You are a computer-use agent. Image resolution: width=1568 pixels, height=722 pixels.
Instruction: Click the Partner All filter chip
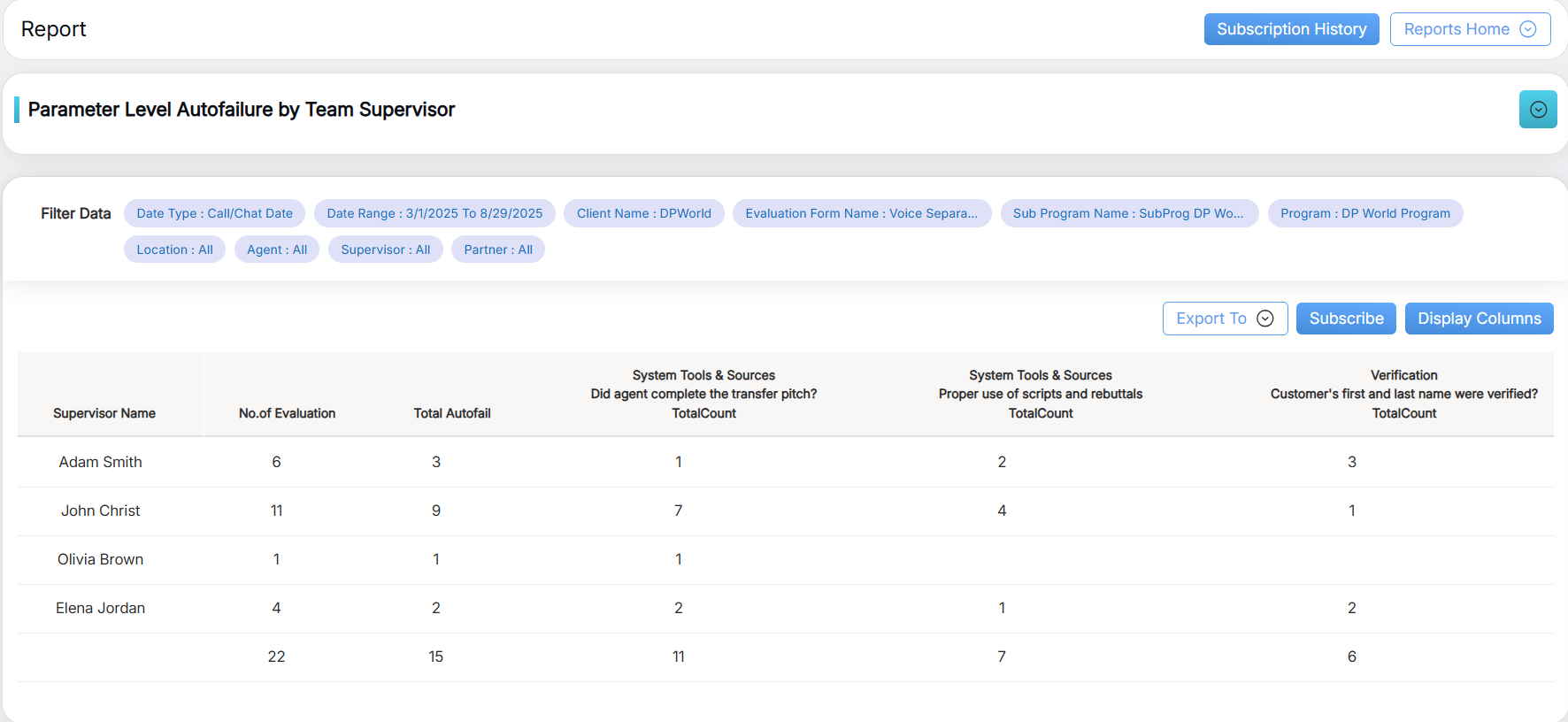[x=497, y=250]
